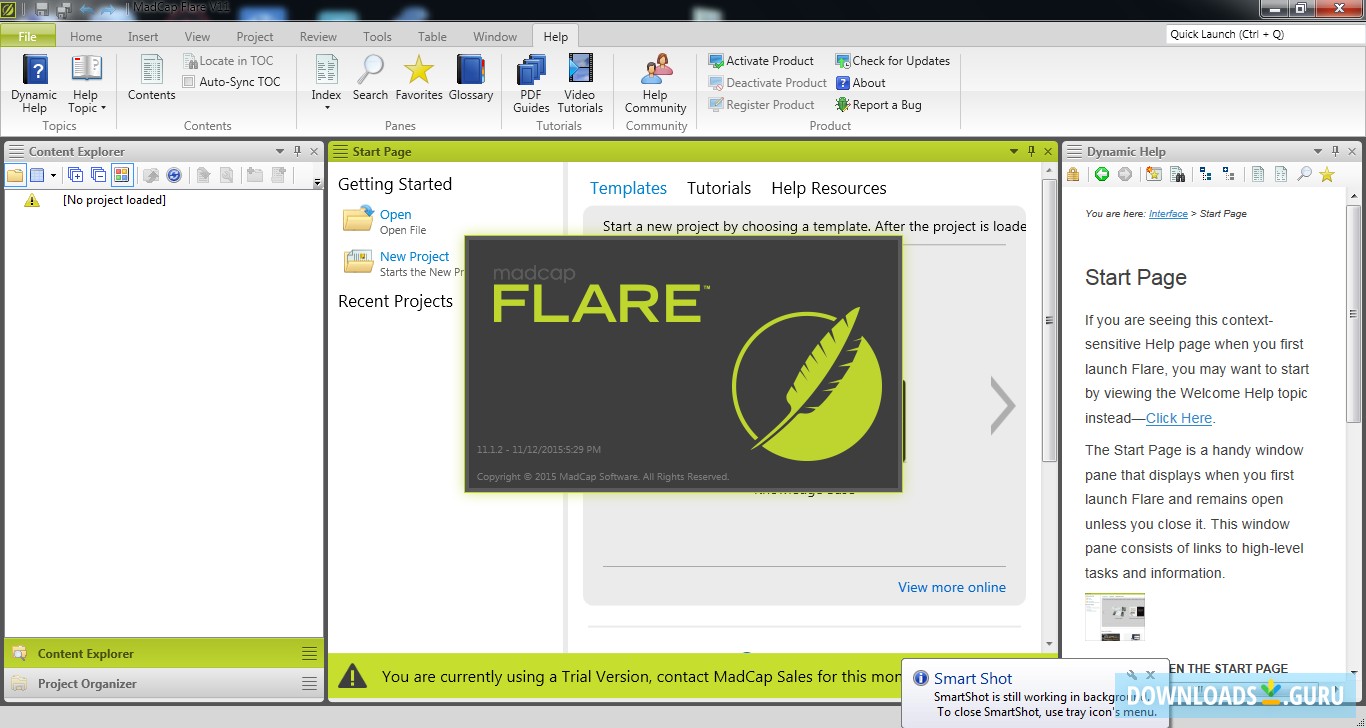Click the New Project link
1366x728 pixels.
pyautogui.click(x=415, y=256)
